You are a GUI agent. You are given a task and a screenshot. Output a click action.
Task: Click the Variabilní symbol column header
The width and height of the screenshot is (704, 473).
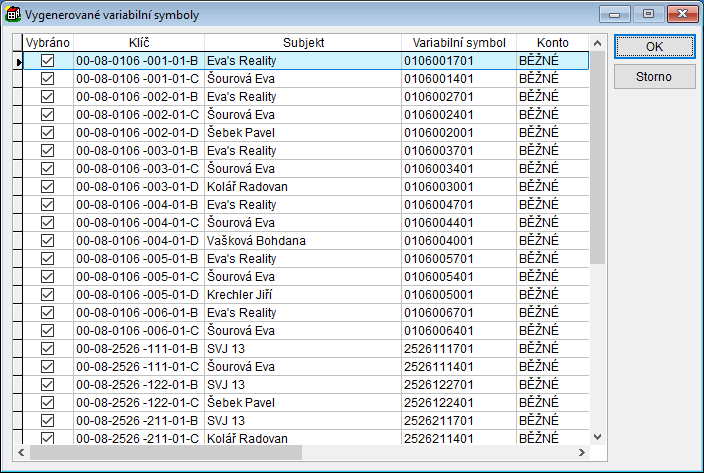(459, 43)
